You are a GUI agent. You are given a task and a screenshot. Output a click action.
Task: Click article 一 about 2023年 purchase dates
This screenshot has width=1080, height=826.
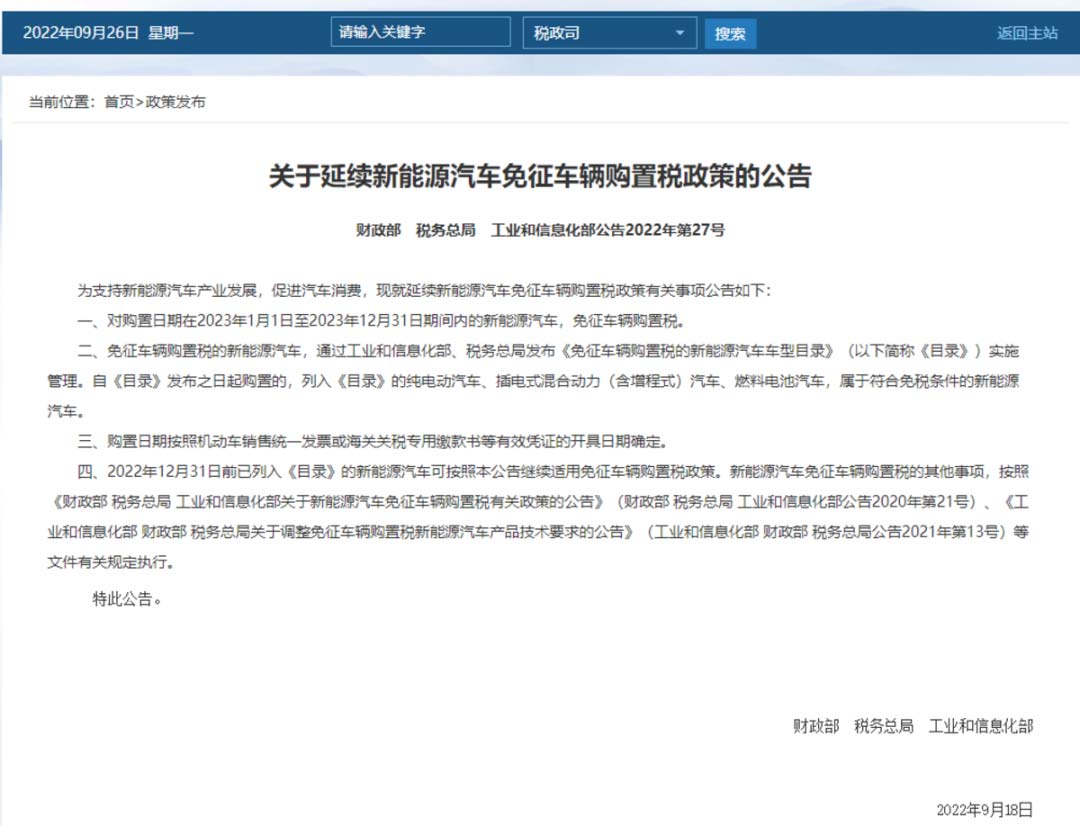[385, 321]
